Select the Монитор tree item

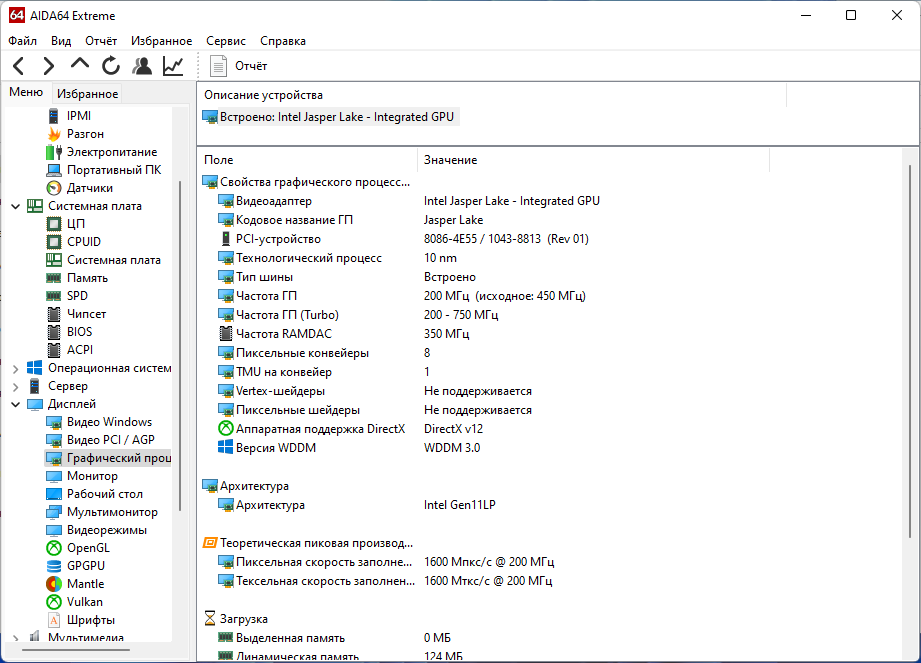82,476
